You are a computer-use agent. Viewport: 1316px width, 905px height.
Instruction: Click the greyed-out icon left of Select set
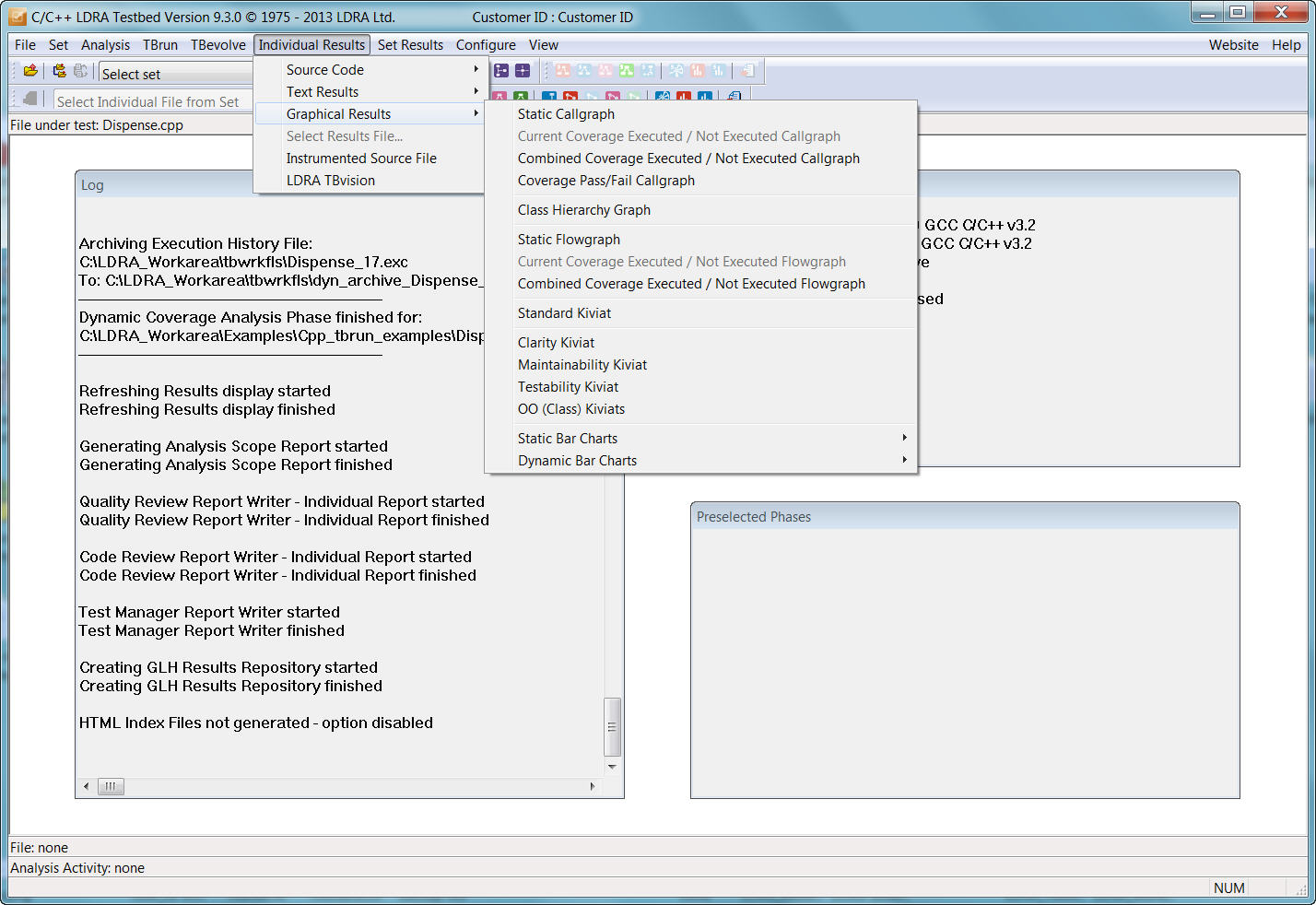[x=81, y=71]
